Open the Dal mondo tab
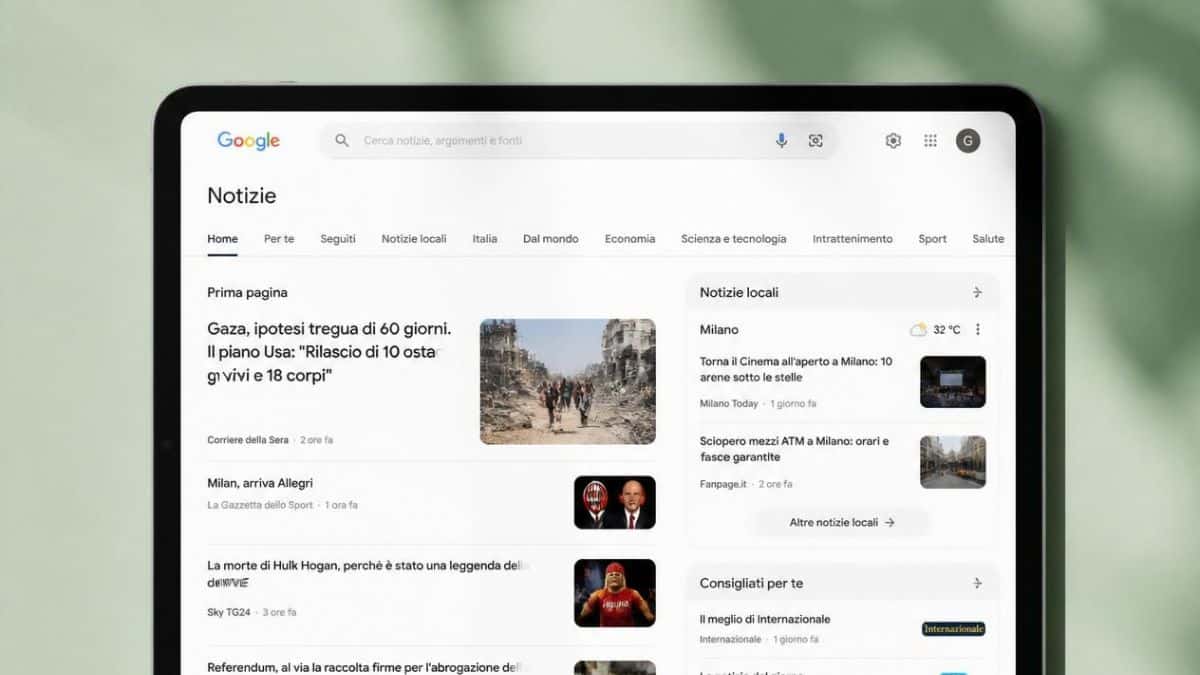Screen dimensions: 1200x675 [x=551, y=239]
